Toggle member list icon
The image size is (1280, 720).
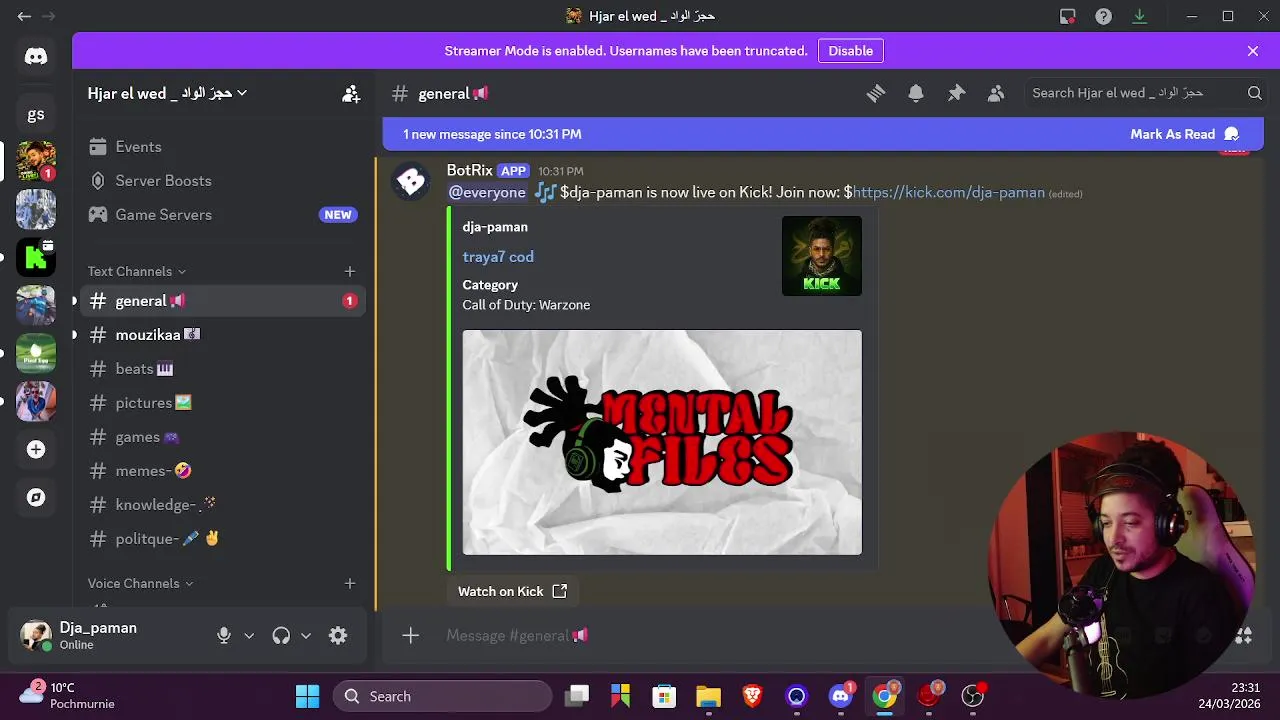[996, 93]
